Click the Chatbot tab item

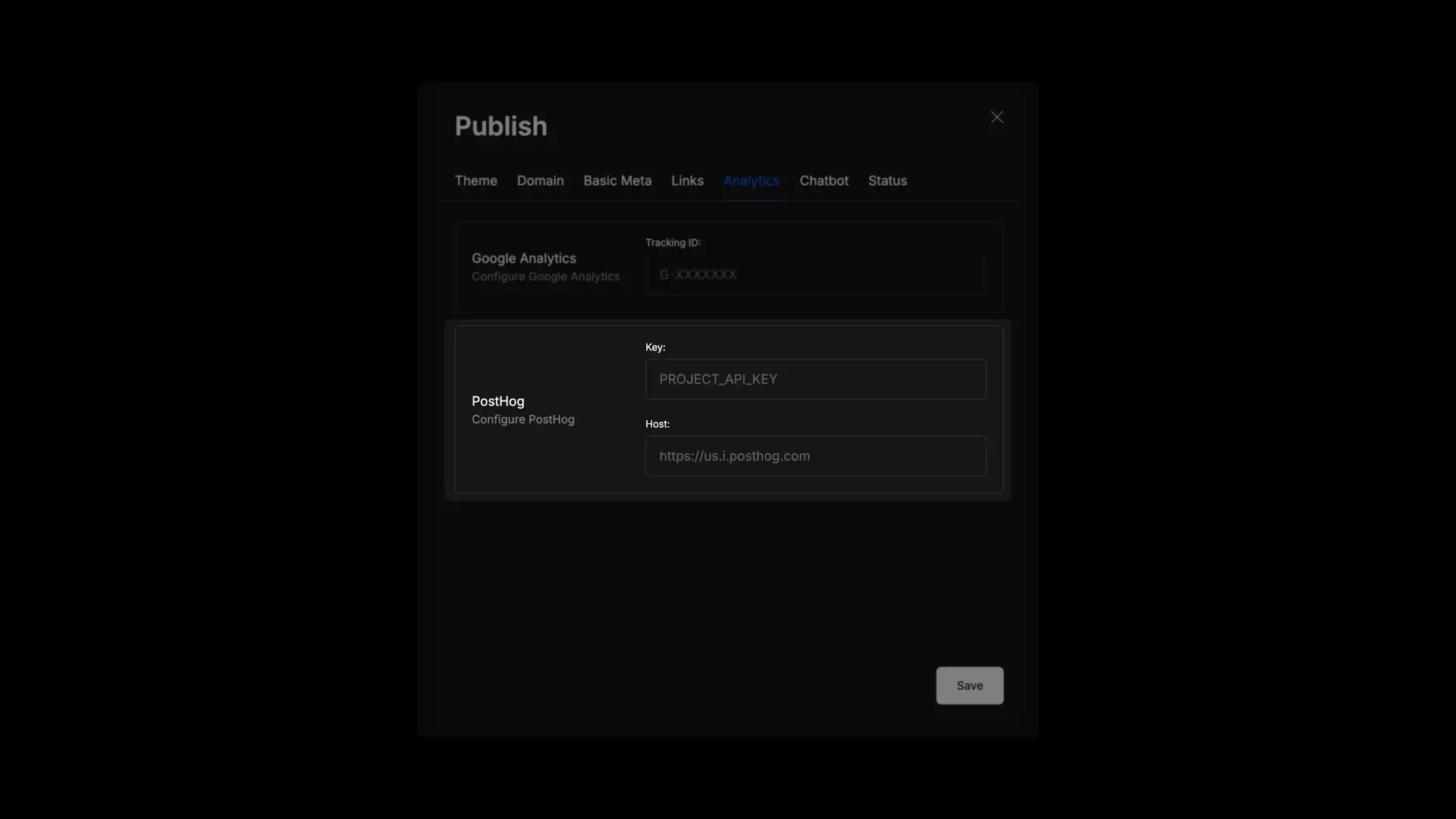824,181
